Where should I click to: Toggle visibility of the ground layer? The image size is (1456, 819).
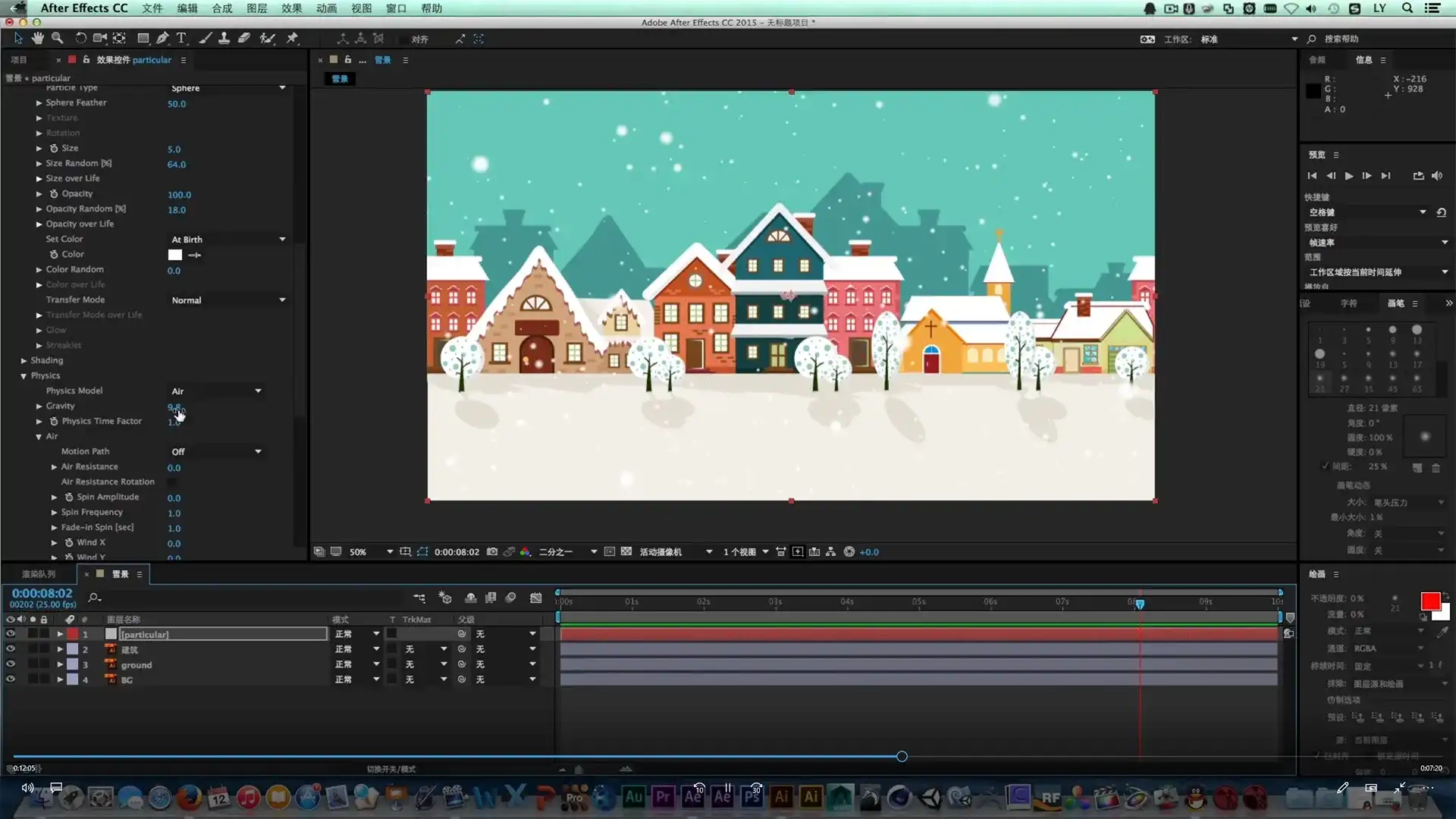[x=11, y=664]
